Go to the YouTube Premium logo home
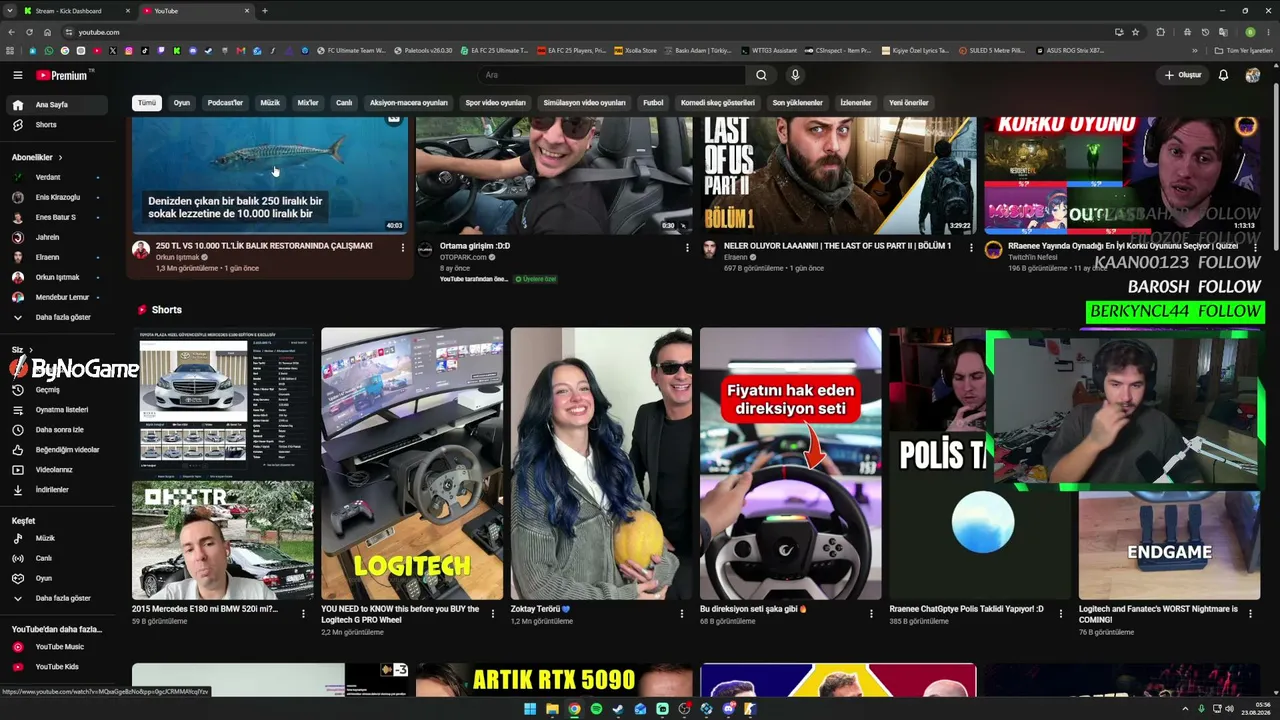The height and width of the screenshot is (720, 1280). (63, 75)
